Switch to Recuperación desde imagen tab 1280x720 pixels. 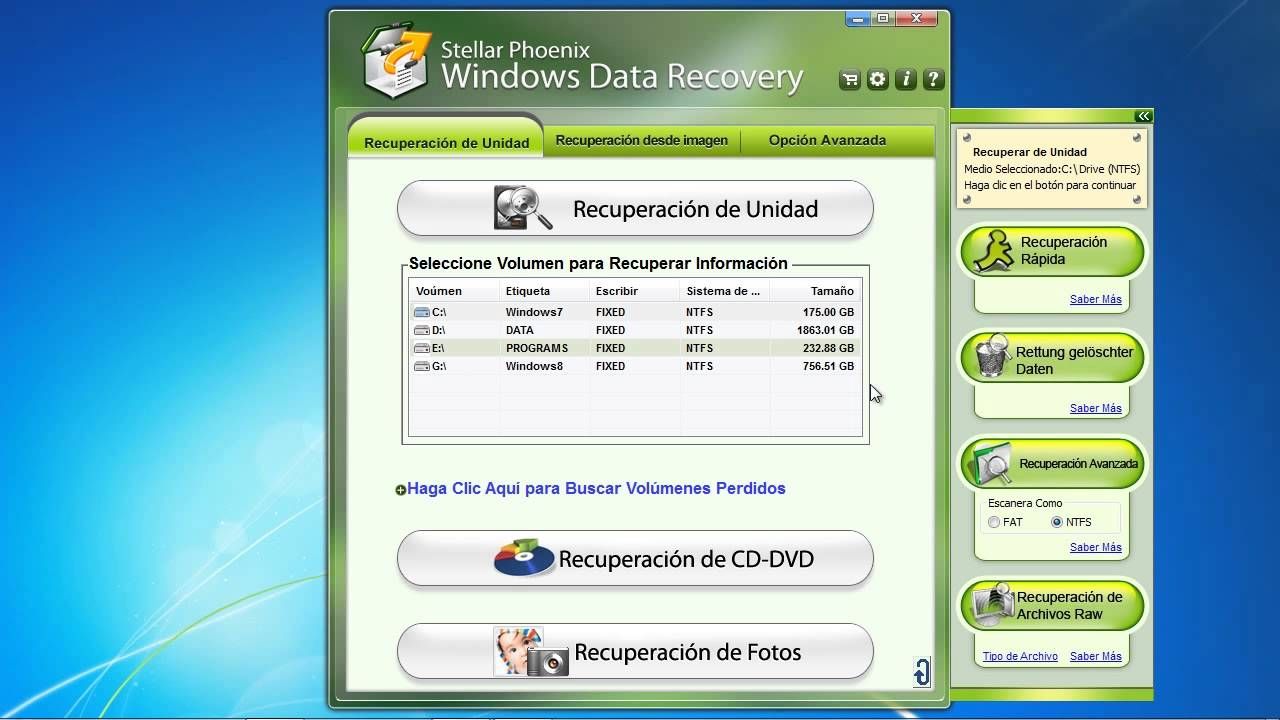[x=641, y=141]
